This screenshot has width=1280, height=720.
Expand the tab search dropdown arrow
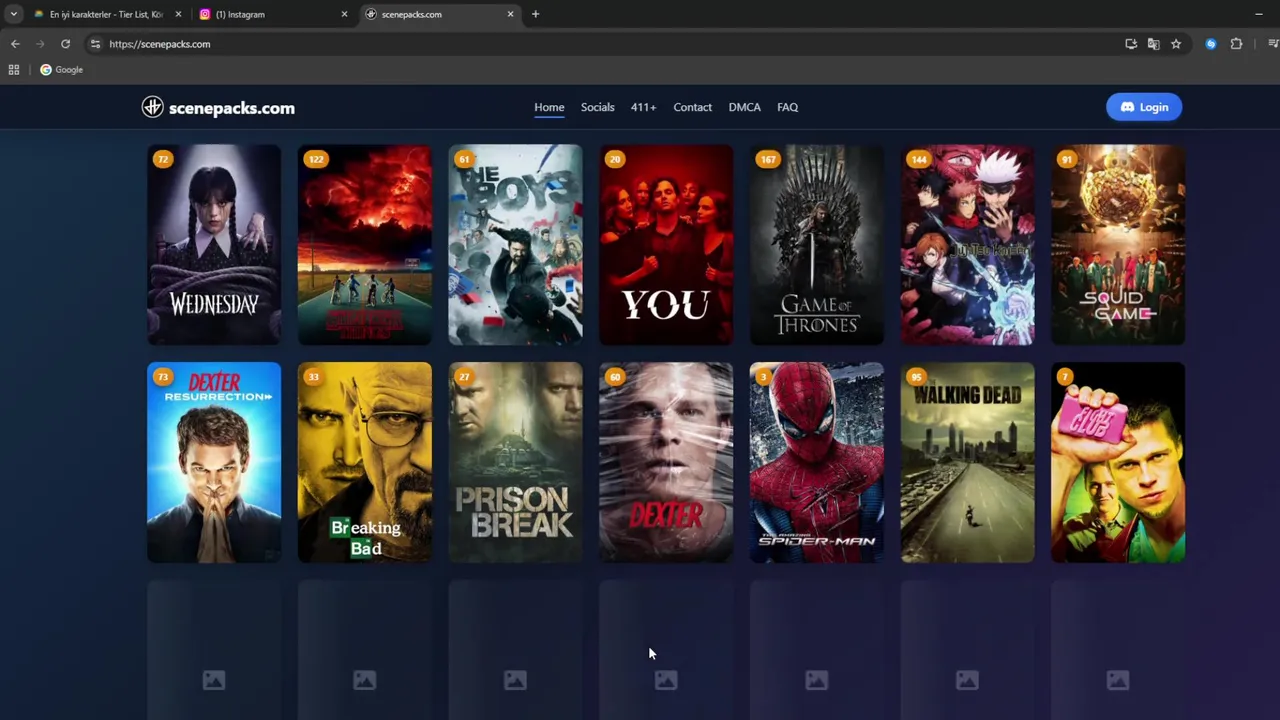(13, 14)
